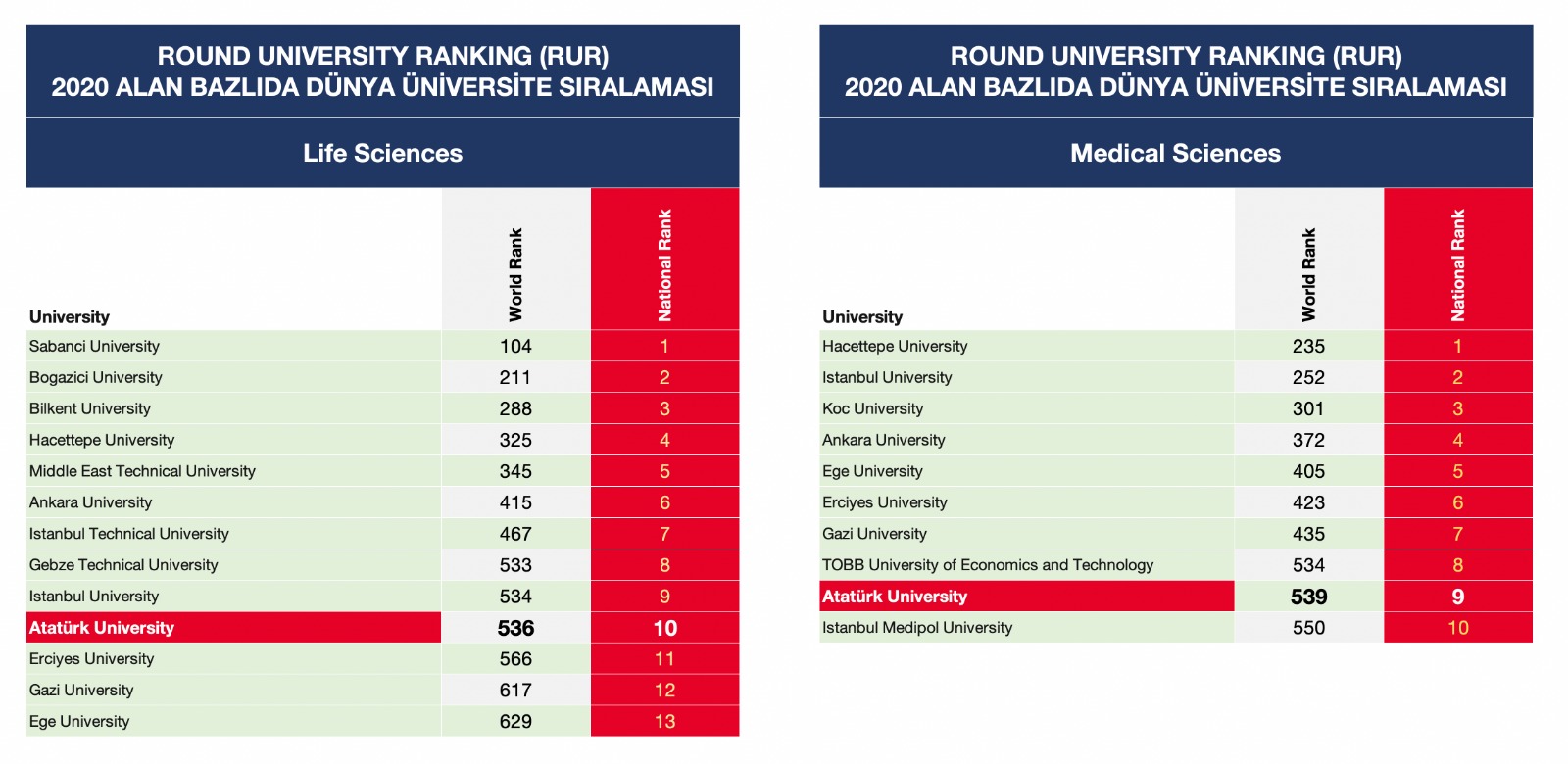The width and height of the screenshot is (1568, 764).
Task: Select Istanbul Medipol University row
Action: pos(917,628)
